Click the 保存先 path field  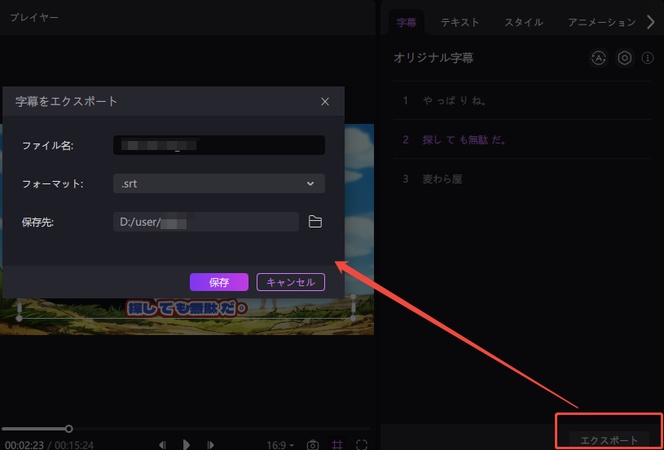tap(206, 222)
